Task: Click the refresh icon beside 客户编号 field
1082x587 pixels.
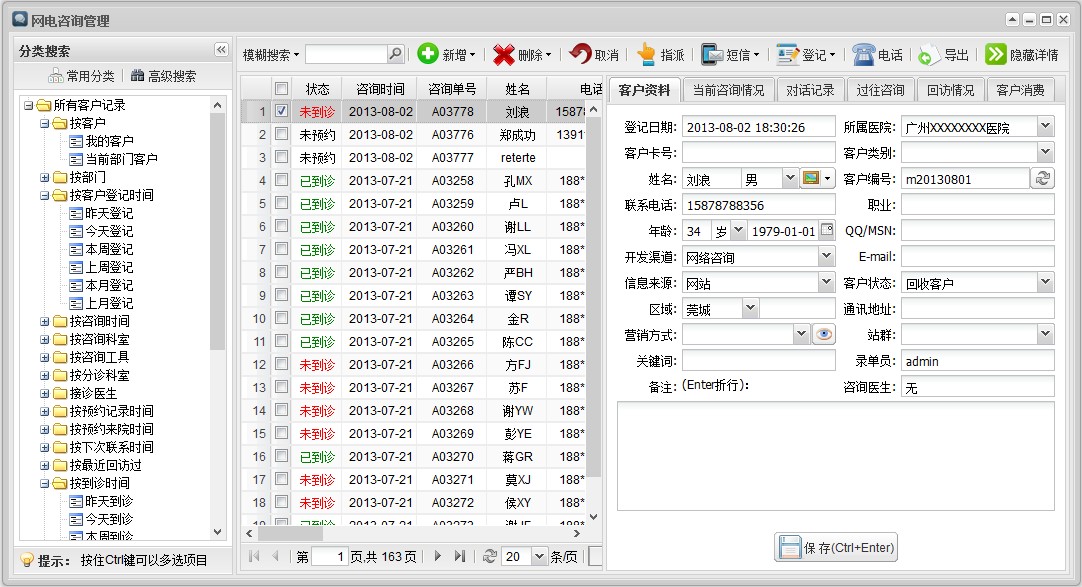Action: pos(1043,179)
